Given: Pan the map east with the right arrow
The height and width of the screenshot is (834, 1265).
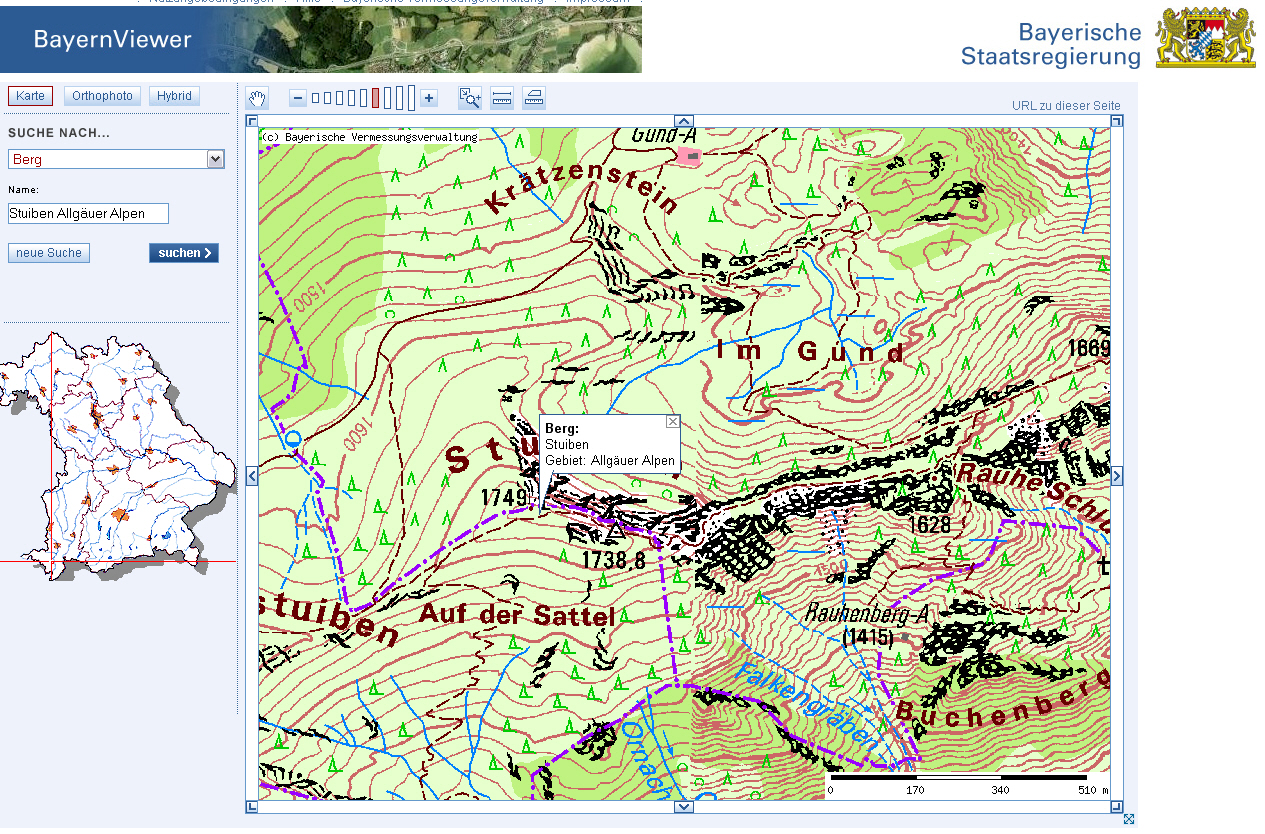Looking at the screenshot, I should pos(1117,476).
